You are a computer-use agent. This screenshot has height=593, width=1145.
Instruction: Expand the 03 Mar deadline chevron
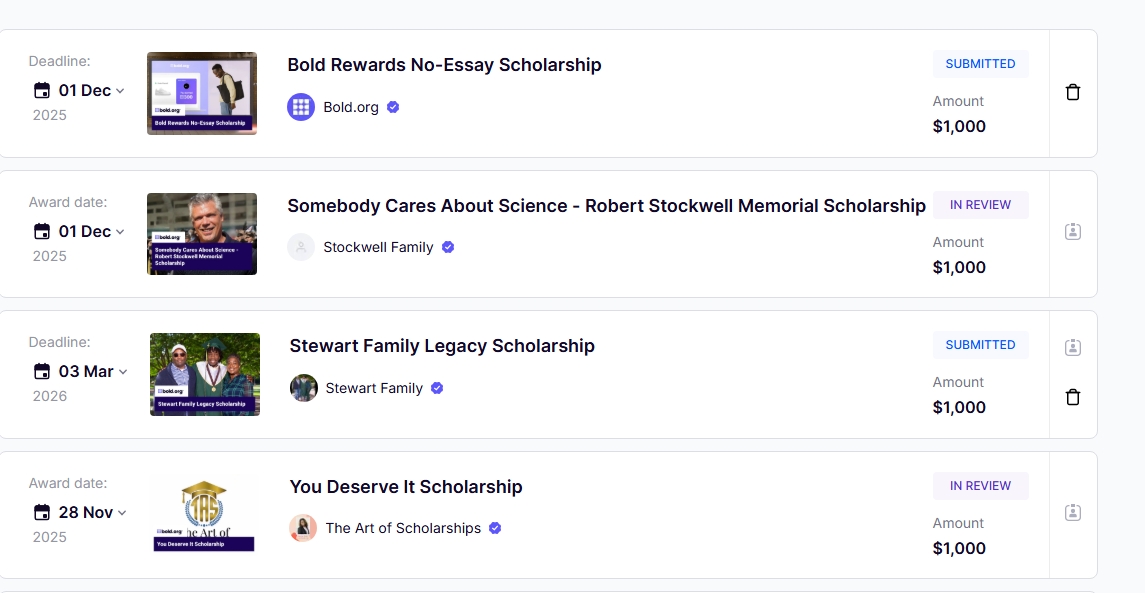pyautogui.click(x=123, y=372)
